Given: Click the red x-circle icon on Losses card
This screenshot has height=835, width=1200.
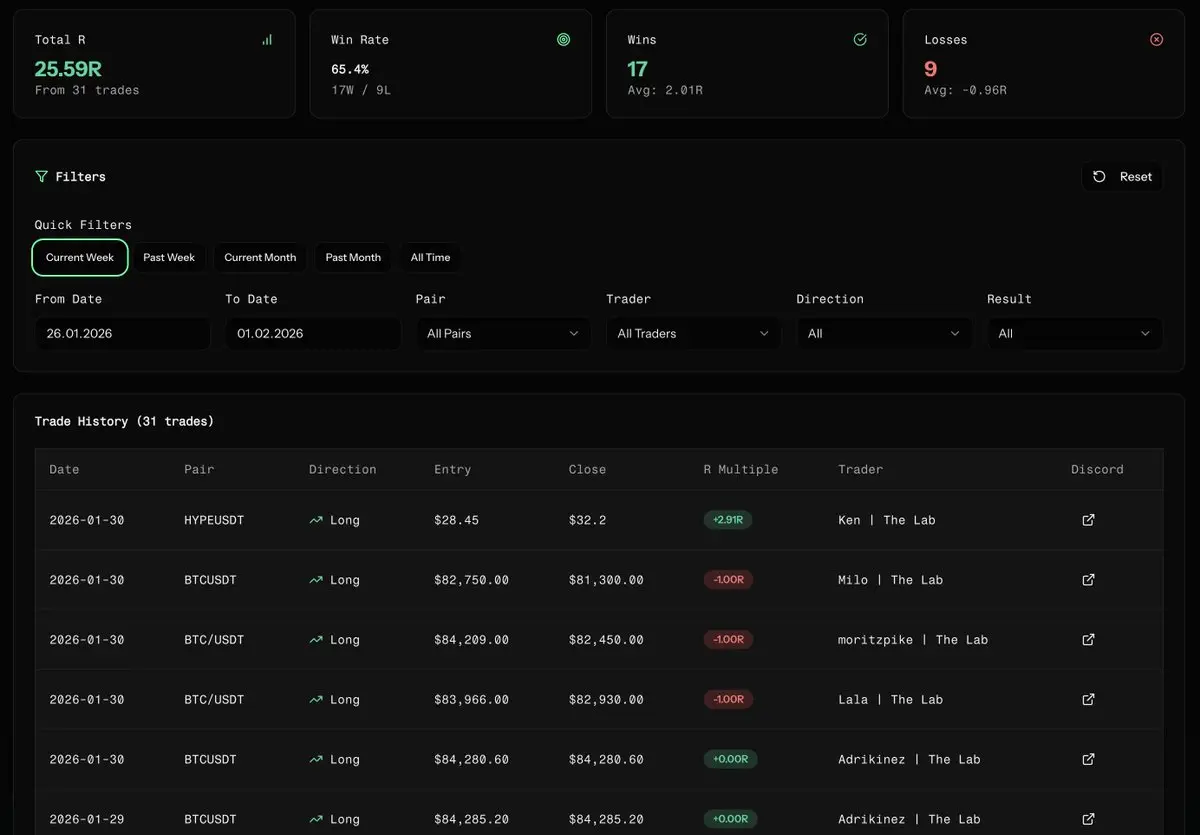Looking at the screenshot, I should click(x=1157, y=40).
